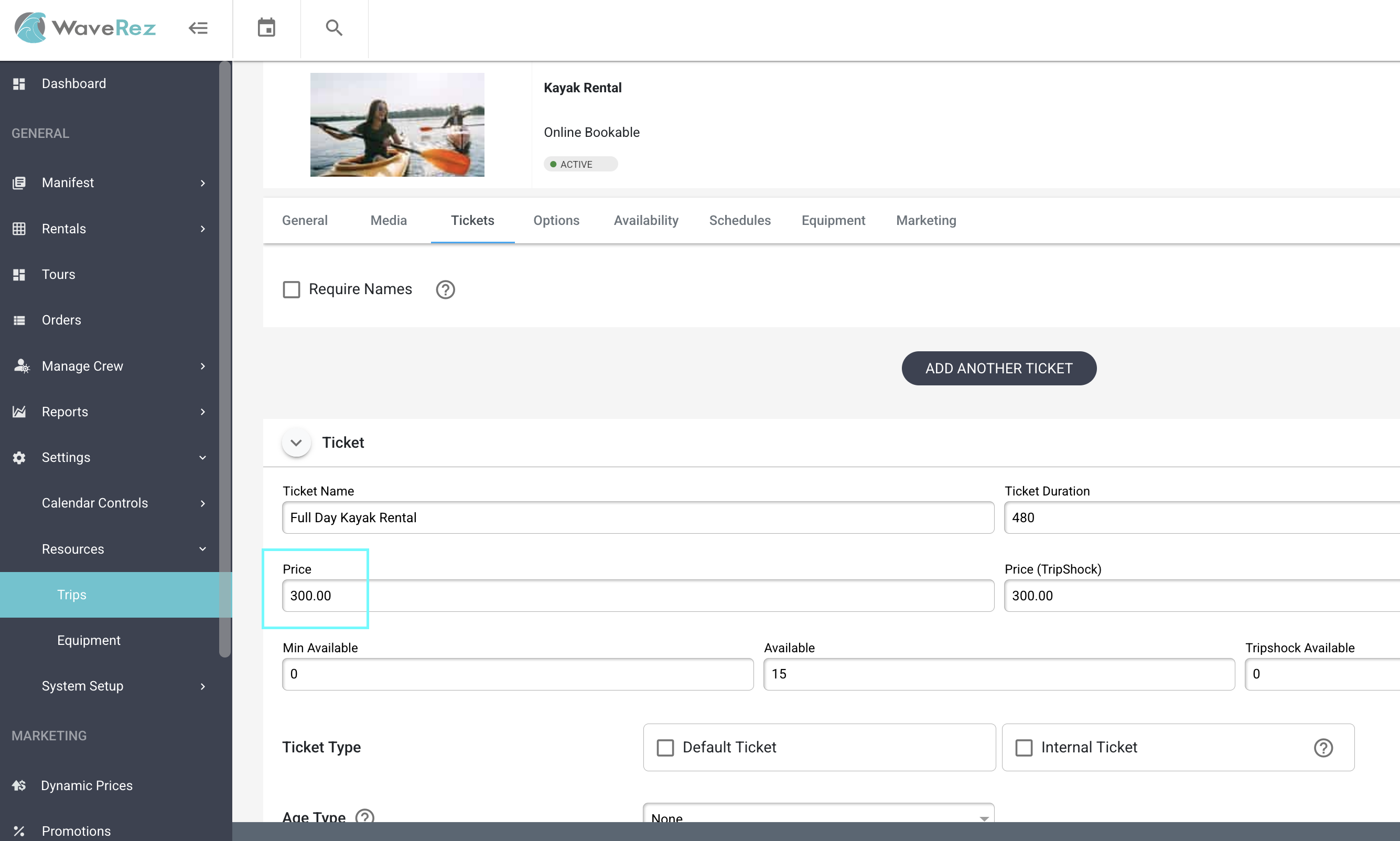Screen dimensions: 1400x841
Task: Click the Tripshock Available field
Action: coord(1322,674)
